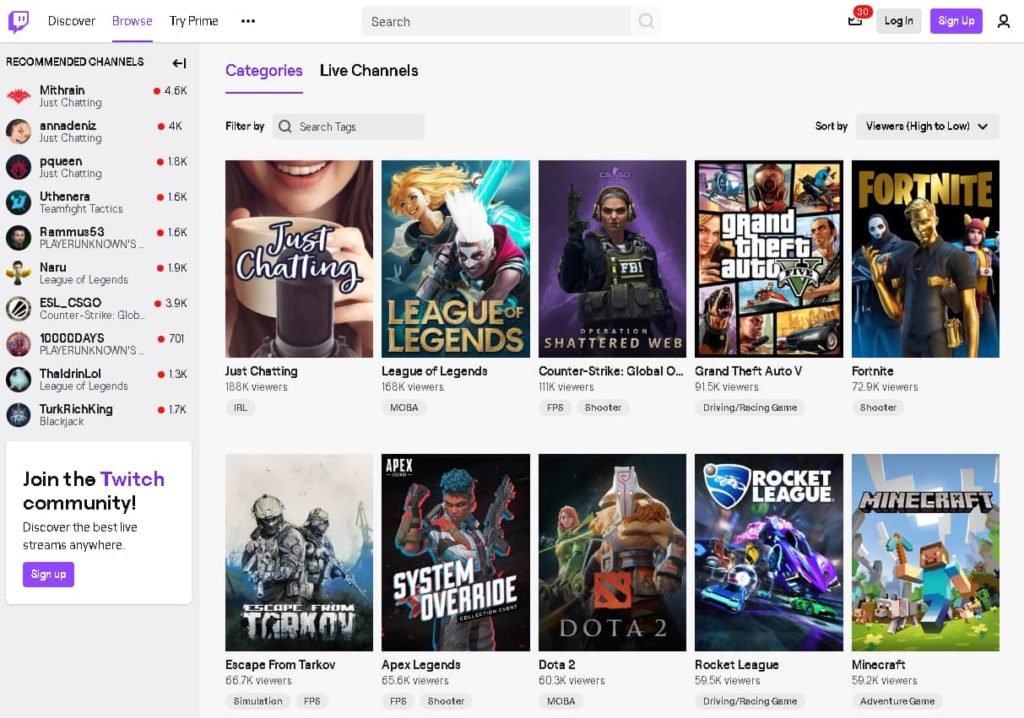Open TurkRichKing channel name in sidebar

(x=76, y=409)
